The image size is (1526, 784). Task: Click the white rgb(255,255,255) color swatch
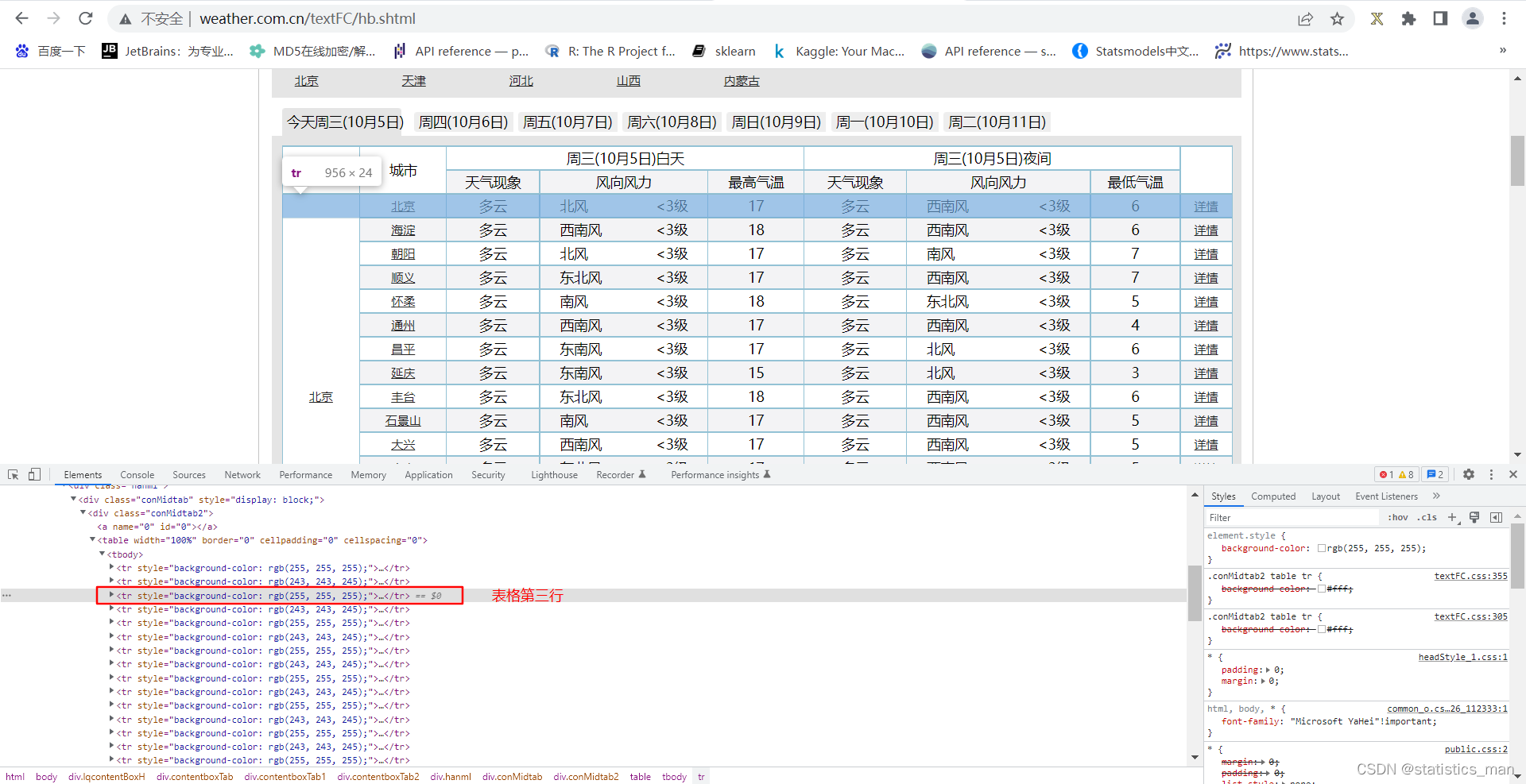point(1322,548)
